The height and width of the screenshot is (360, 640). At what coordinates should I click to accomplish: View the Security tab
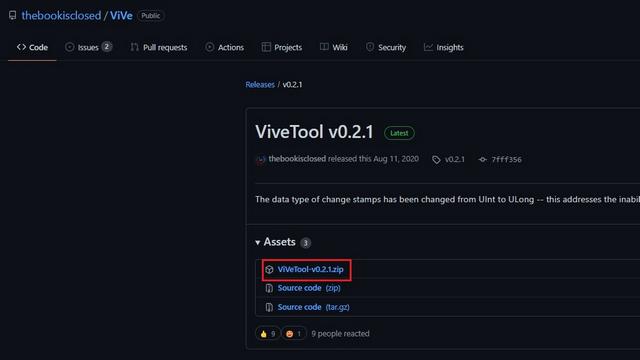coord(386,47)
